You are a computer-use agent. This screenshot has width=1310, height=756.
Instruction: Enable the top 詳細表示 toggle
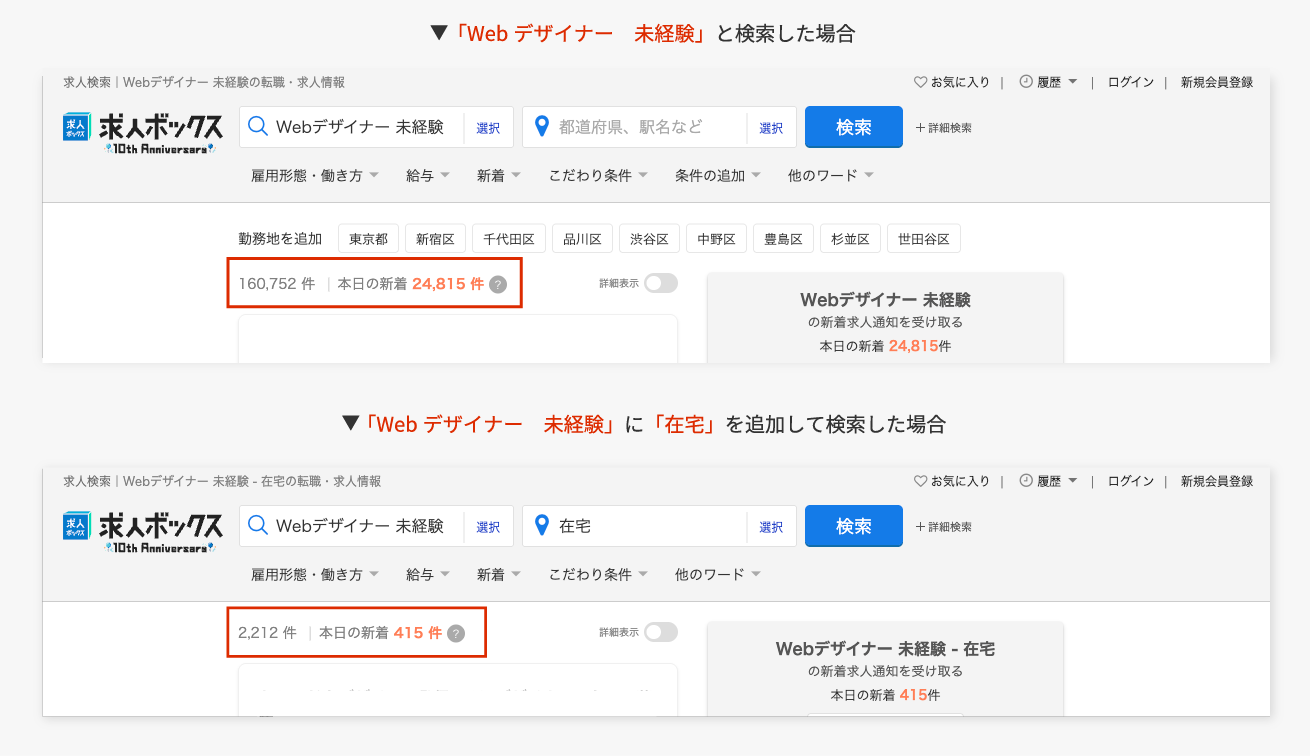pyautogui.click(x=661, y=283)
